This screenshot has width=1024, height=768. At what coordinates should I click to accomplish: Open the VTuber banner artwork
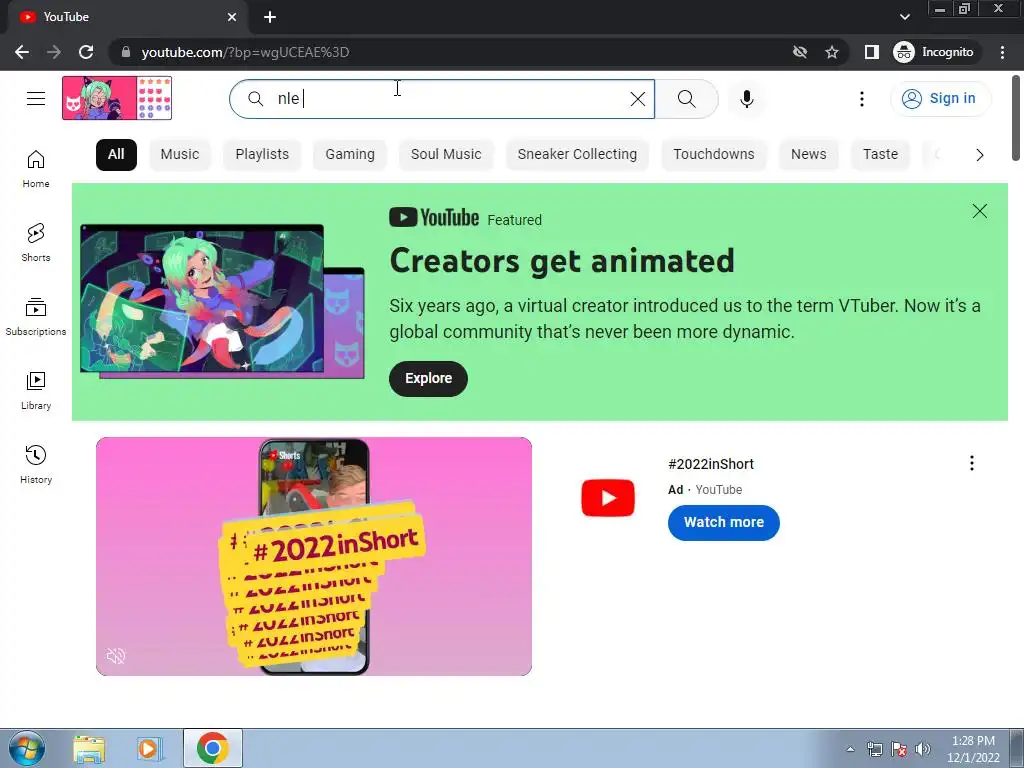[x=222, y=301]
